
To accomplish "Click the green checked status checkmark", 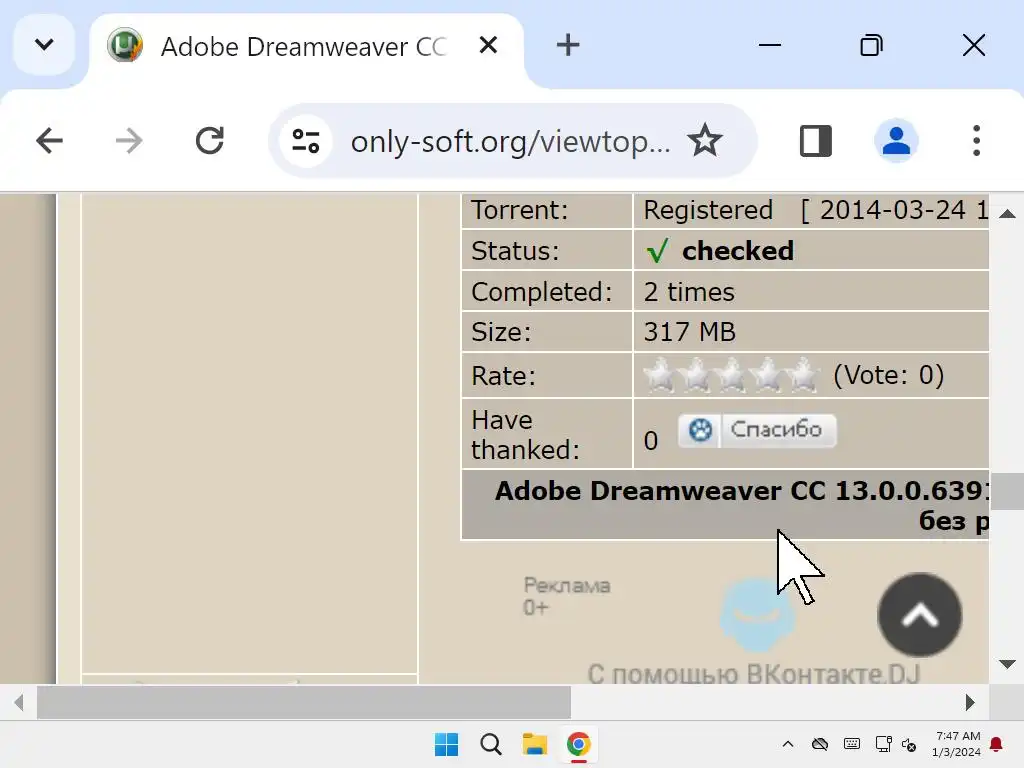I will pos(657,251).
